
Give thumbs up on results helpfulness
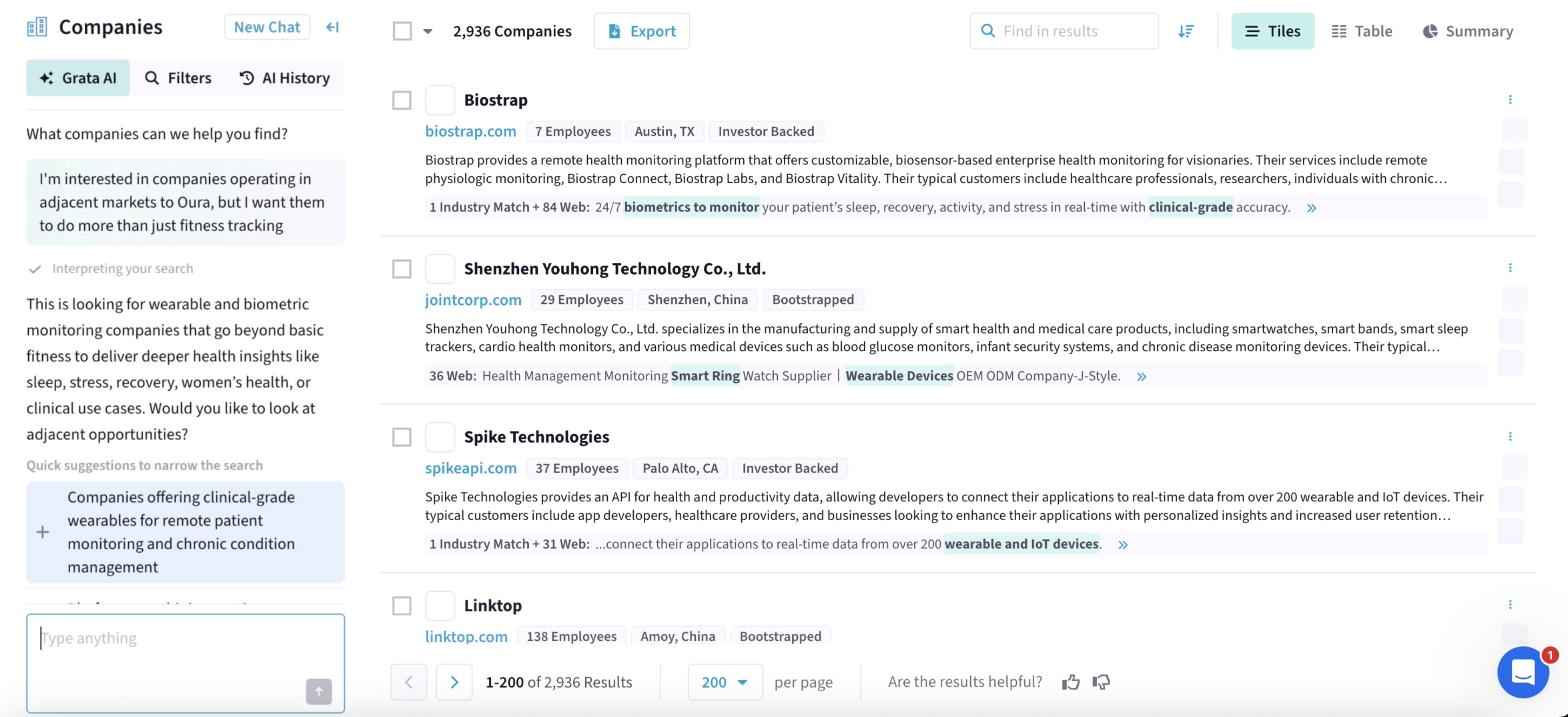1071,682
